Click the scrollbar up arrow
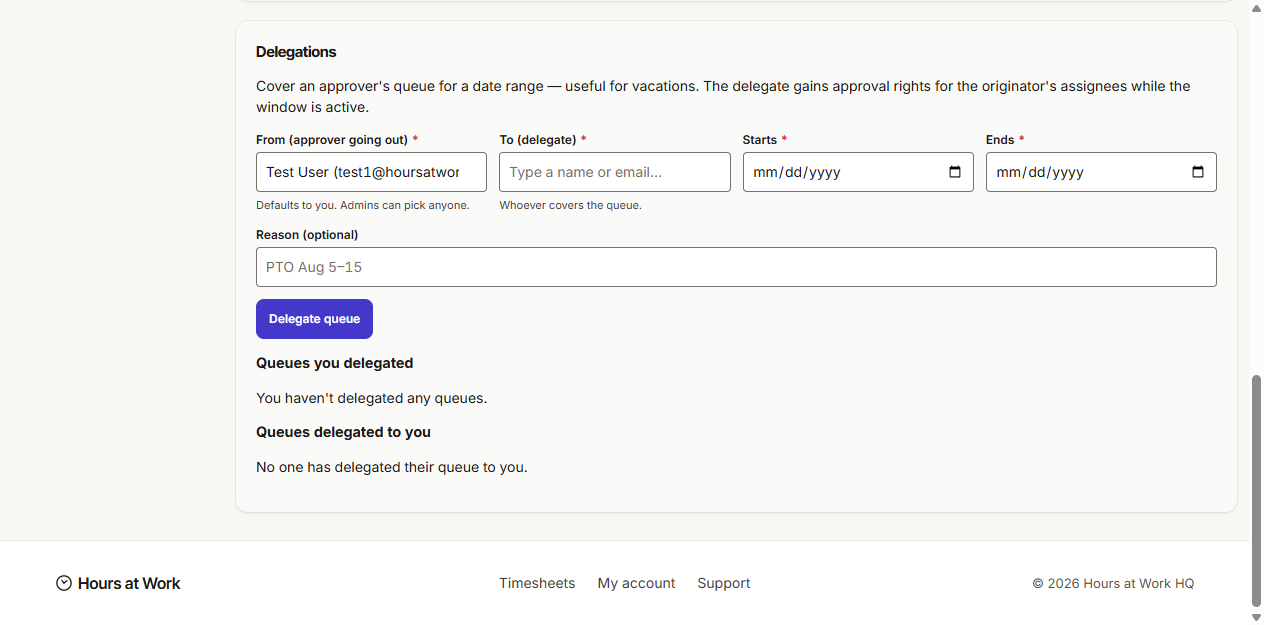 point(1257,7)
